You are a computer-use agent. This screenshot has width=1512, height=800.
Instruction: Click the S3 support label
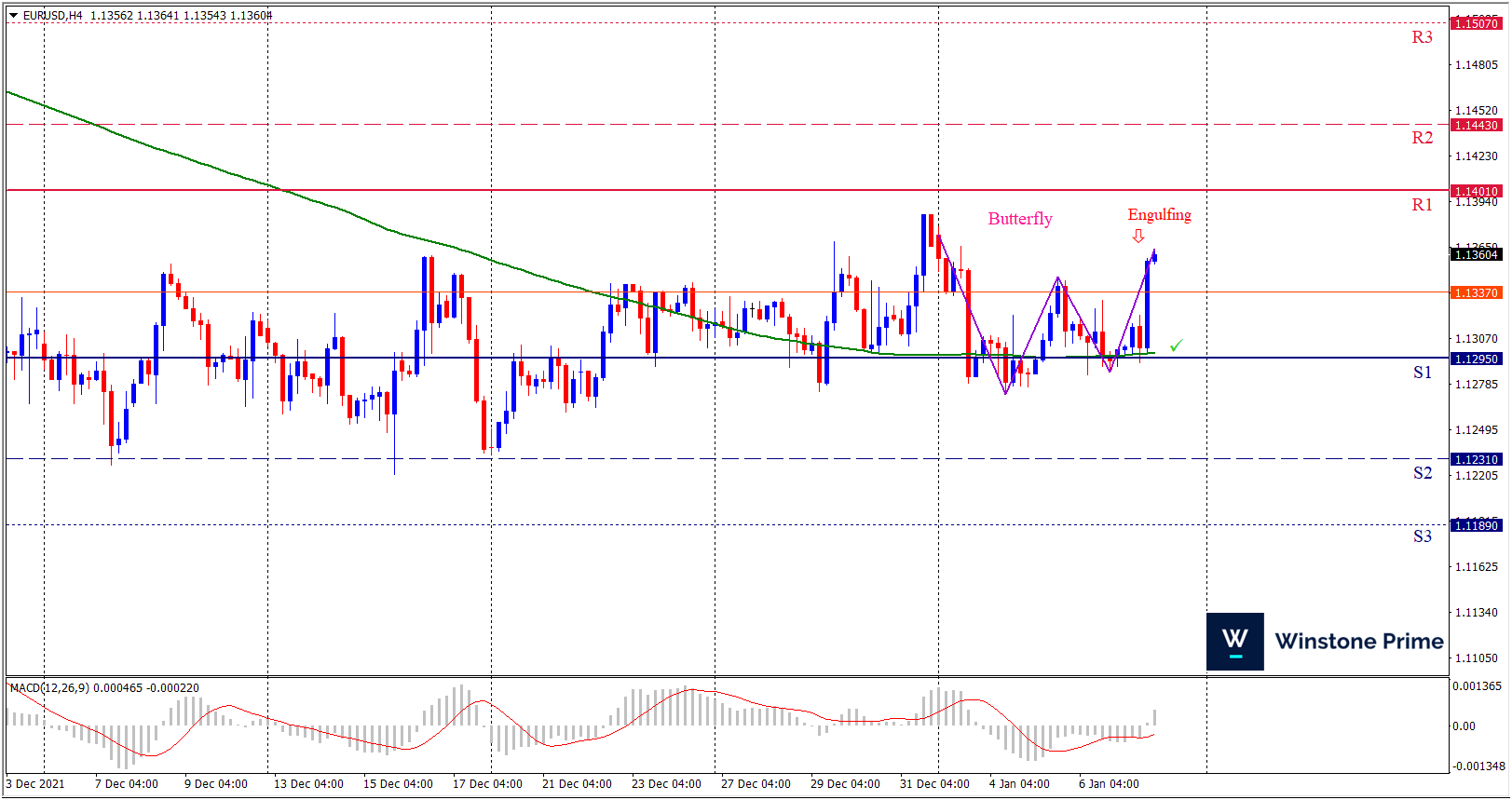[1422, 536]
